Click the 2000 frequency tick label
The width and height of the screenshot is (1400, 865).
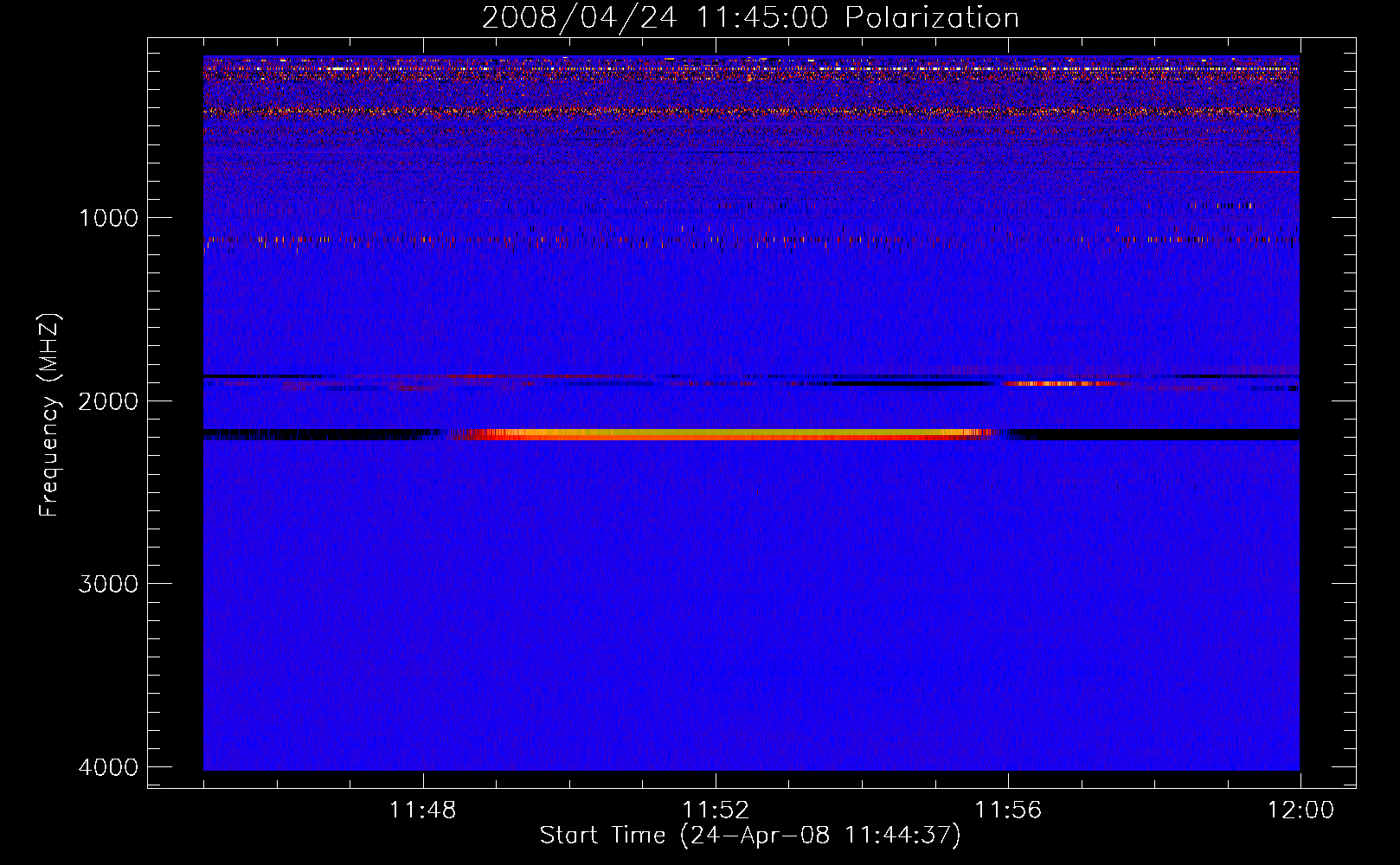point(108,401)
